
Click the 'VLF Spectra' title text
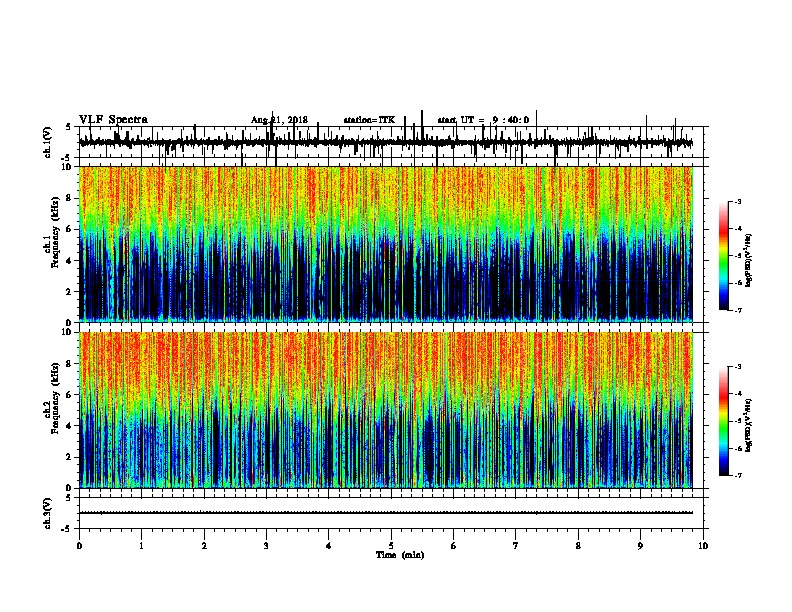tap(113, 120)
